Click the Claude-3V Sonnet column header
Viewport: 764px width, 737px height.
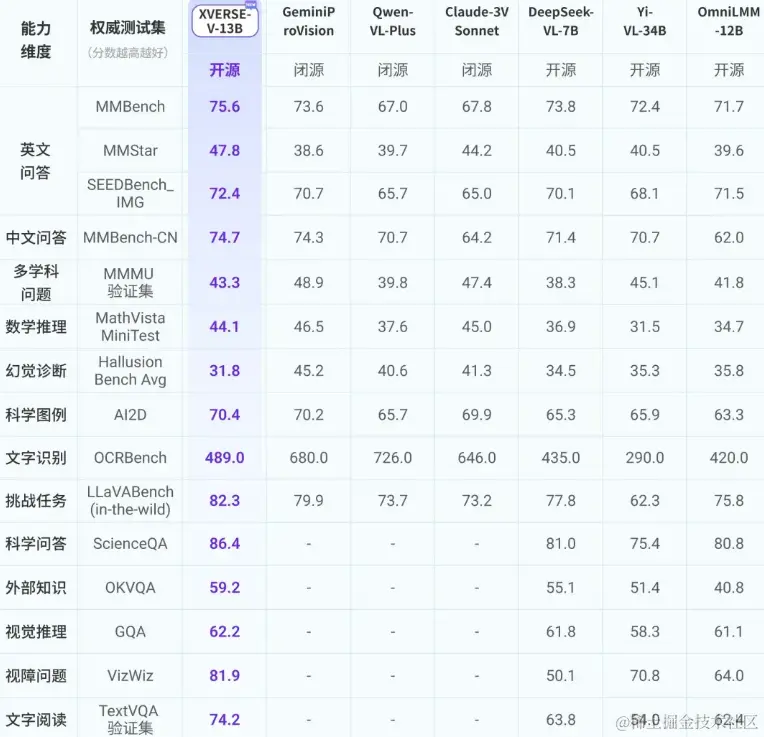click(477, 21)
